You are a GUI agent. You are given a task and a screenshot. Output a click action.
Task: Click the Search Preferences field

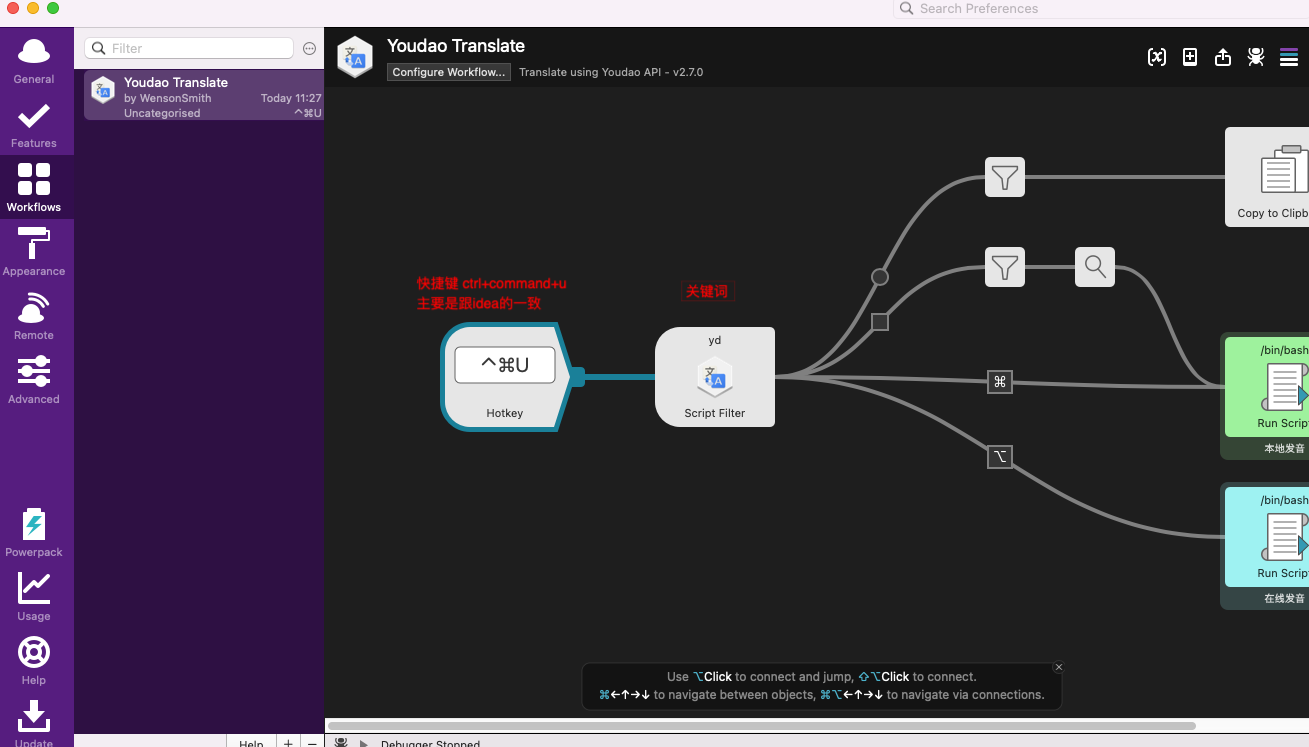coord(1100,8)
